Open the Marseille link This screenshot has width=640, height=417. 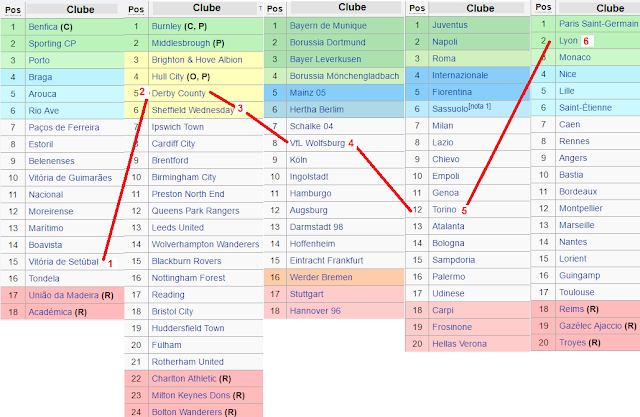[x=577, y=225]
